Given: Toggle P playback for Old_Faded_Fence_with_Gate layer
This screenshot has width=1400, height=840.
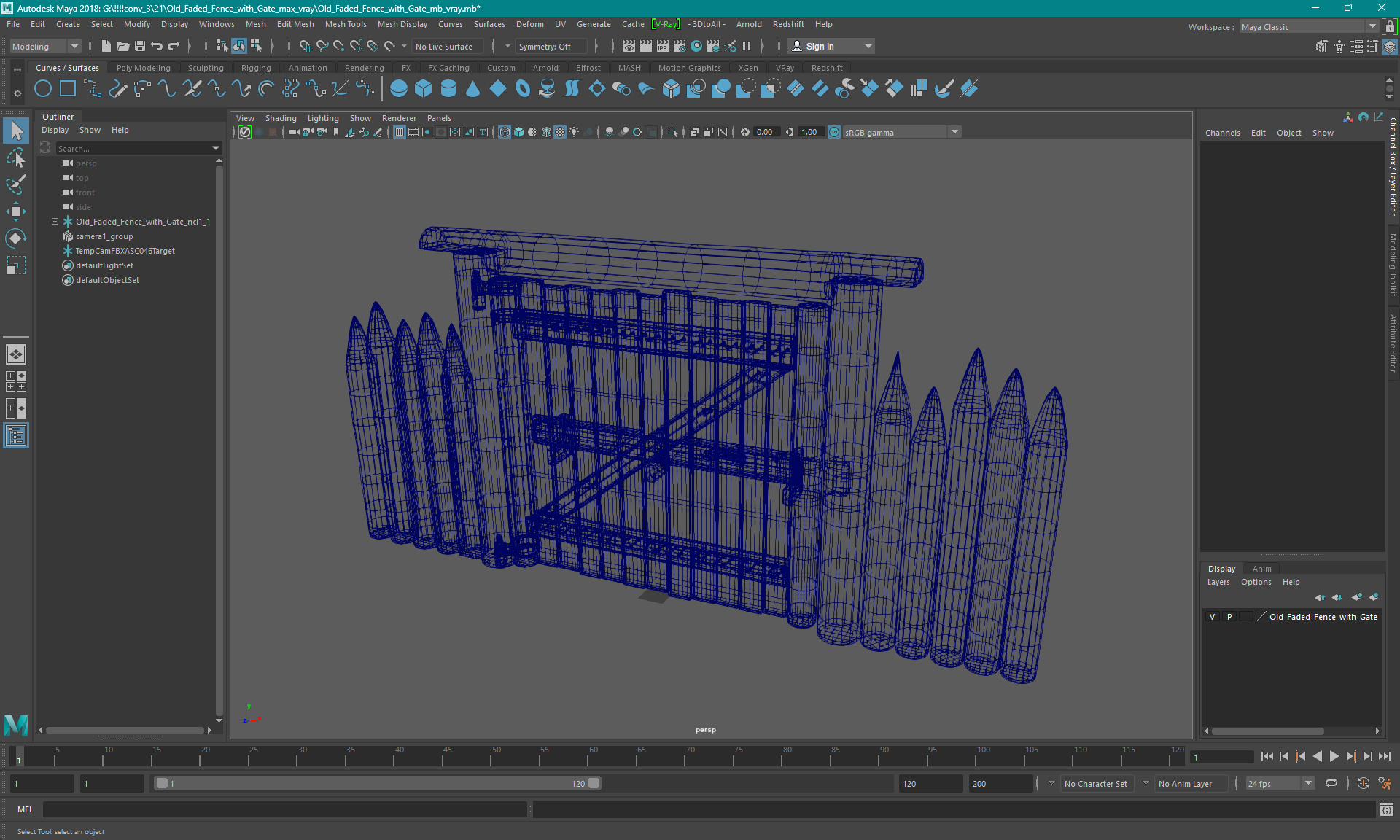Looking at the screenshot, I should [1229, 617].
